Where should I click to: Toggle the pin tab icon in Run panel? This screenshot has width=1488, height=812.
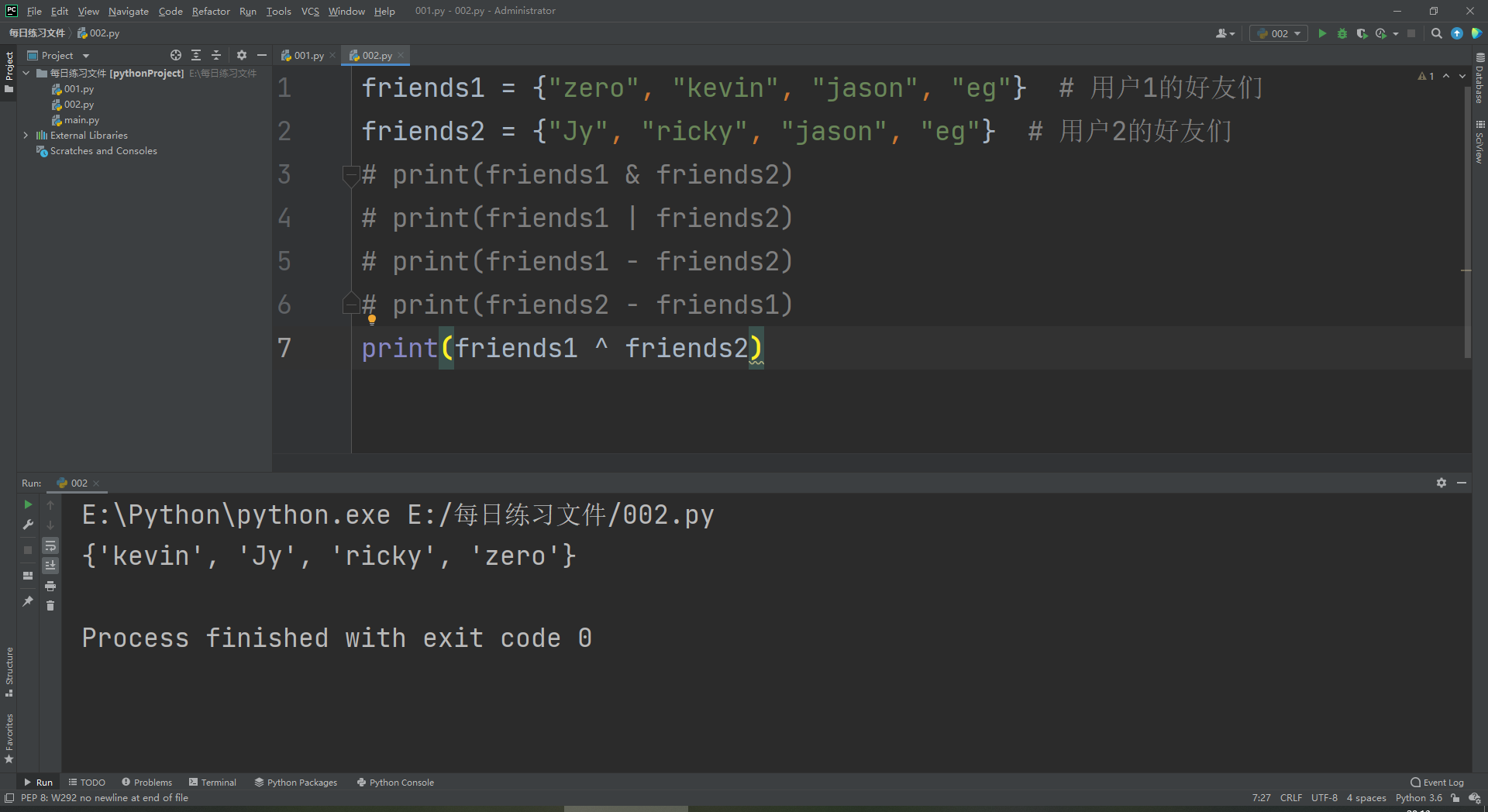pos(28,601)
